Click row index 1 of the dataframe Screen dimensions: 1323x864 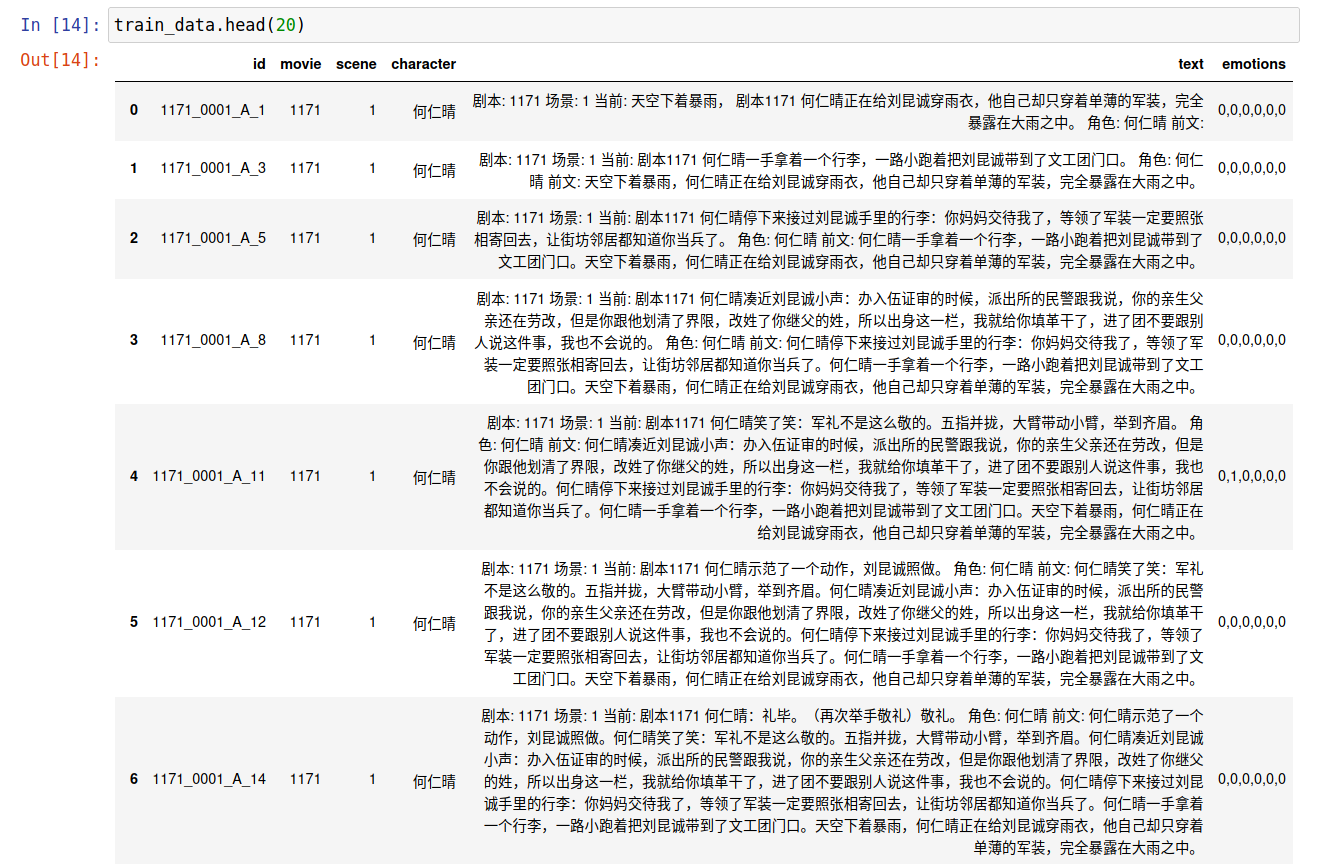coord(134,169)
